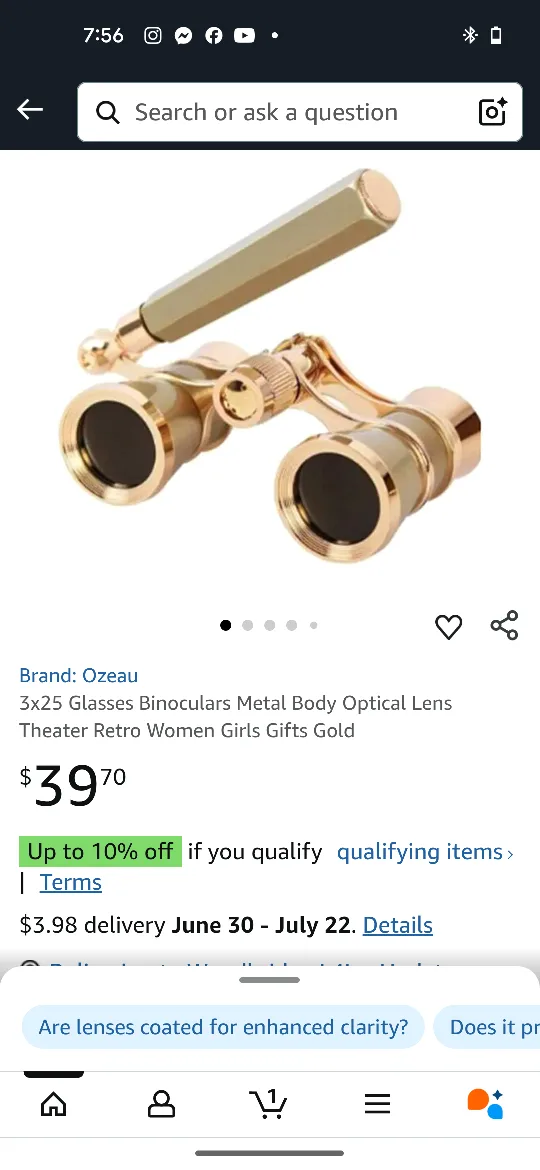540x1170 pixels.
Task: Select the second image carousel dot
Action: click(248, 625)
